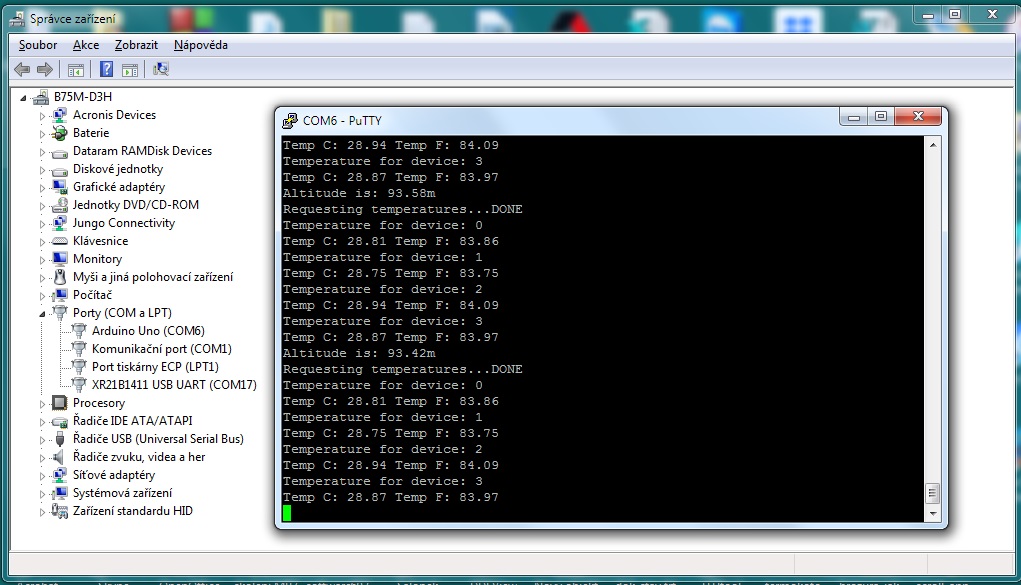
Task: Click the Grafické adaptéry icon
Action: (x=60, y=187)
